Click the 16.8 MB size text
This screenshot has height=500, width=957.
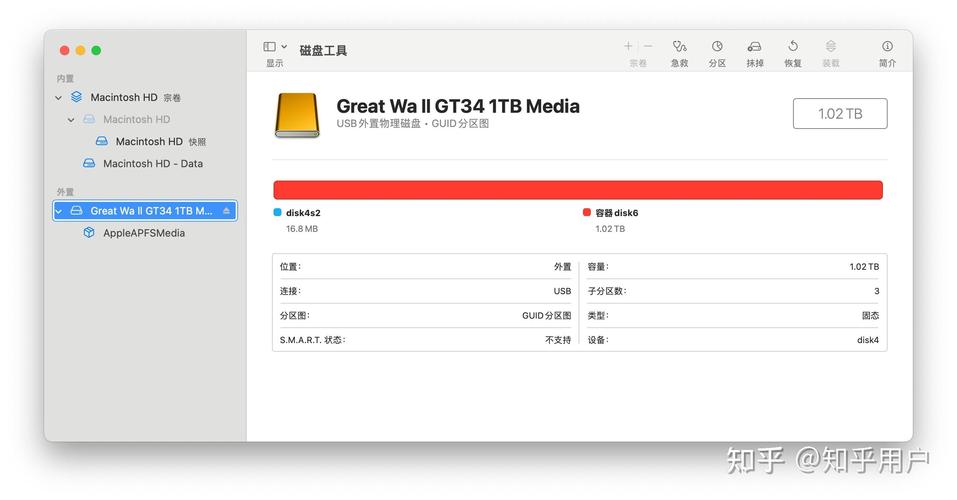point(302,229)
